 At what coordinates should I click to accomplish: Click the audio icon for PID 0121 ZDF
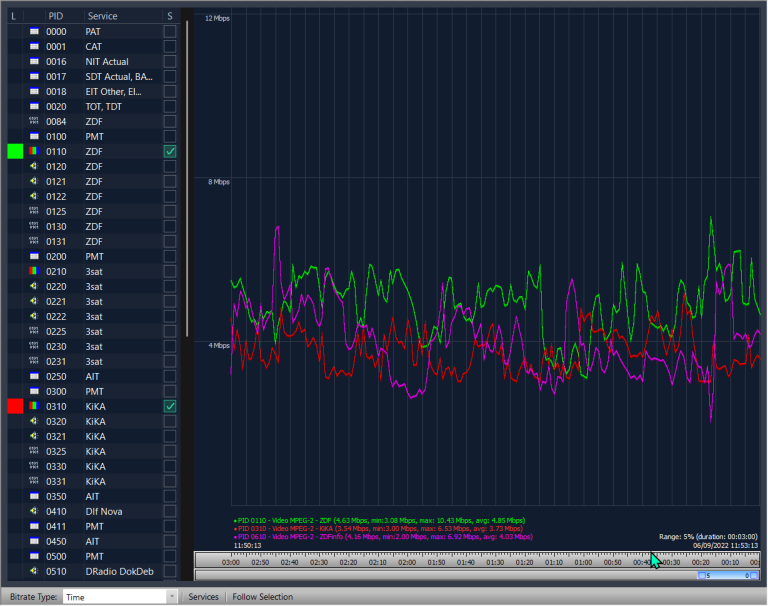pos(34,181)
